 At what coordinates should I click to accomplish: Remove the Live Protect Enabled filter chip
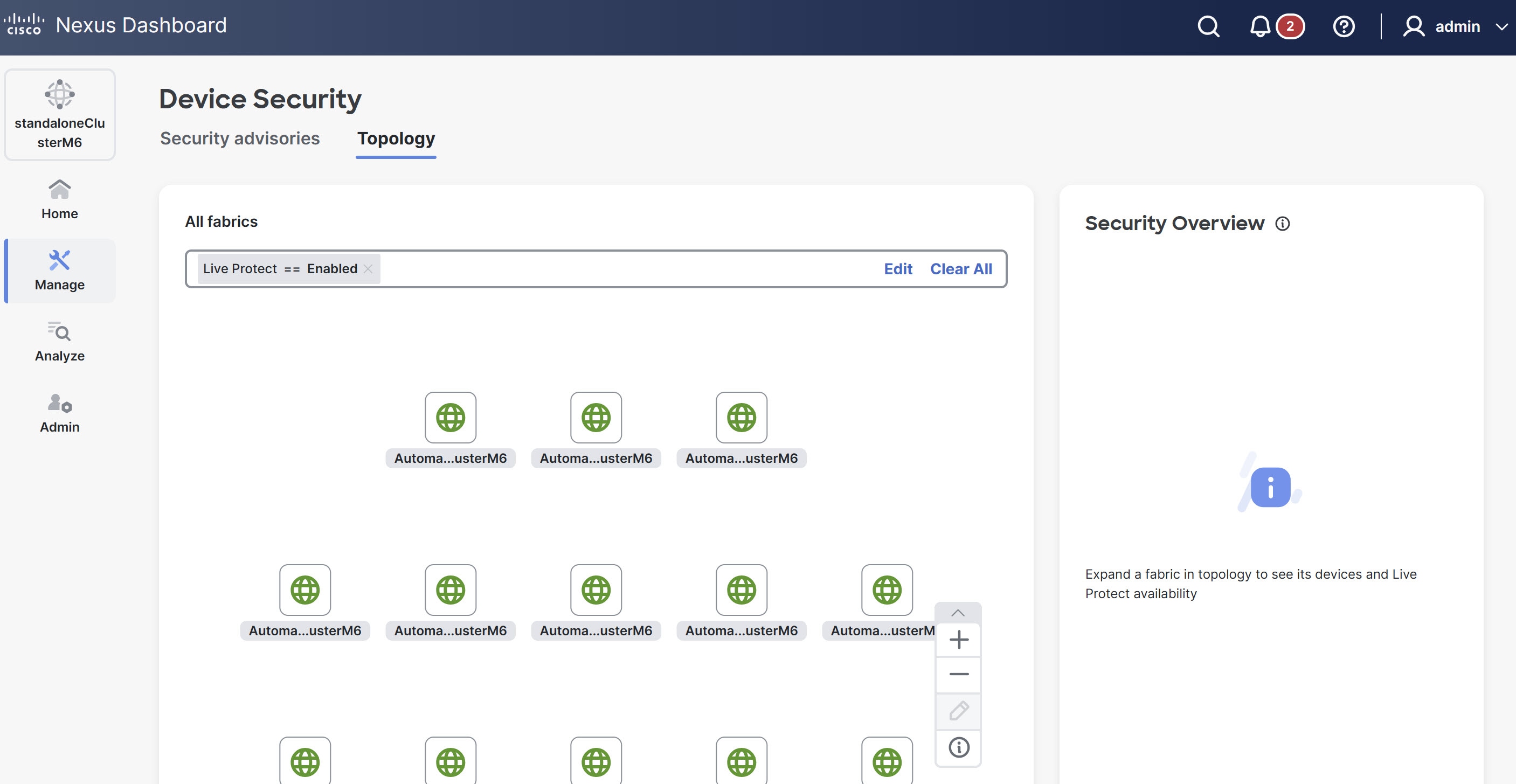[x=369, y=269]
